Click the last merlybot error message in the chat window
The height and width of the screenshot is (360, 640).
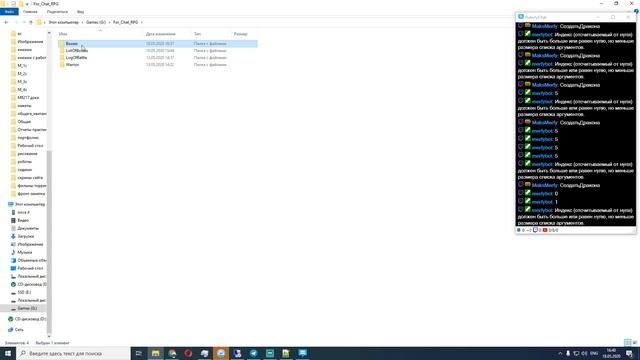click(x=576, y=216)
